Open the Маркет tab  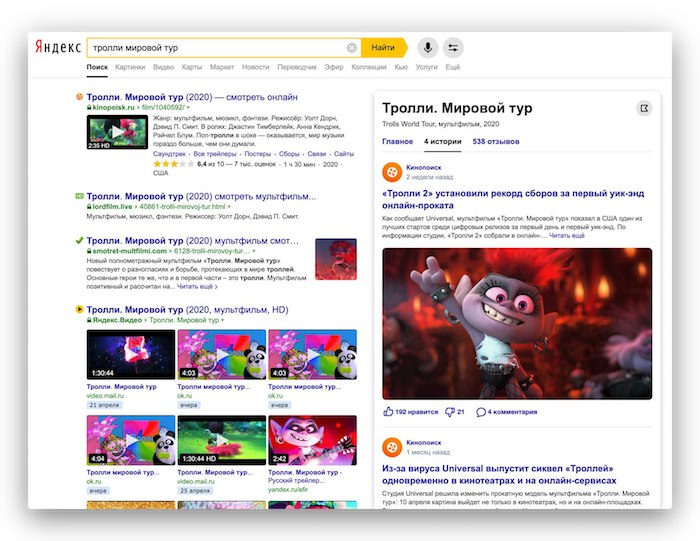[x=222, y=67]
